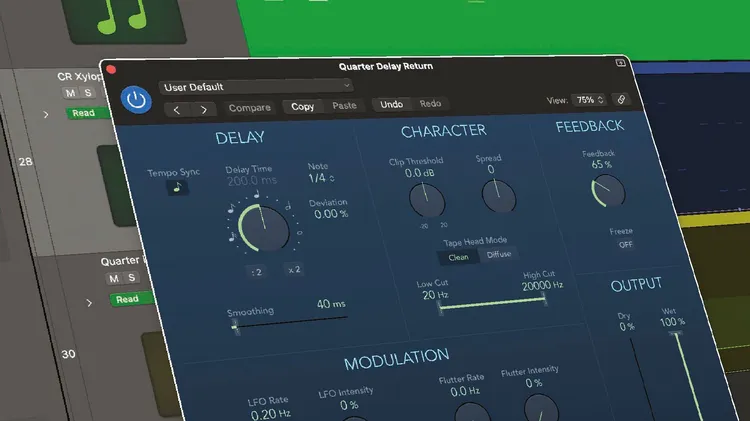Click the LFO Rate 0.20 Hz value
Viewport: 750px width, 421px height.
pyautogui.click(x=270, y=414)
